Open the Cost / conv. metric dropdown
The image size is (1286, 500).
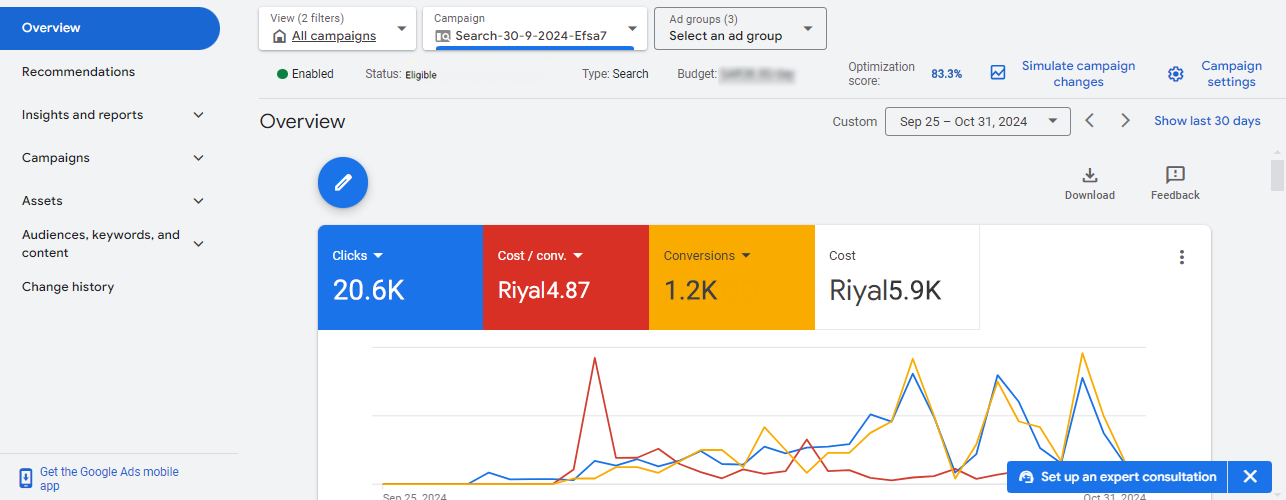click(578, 256)
